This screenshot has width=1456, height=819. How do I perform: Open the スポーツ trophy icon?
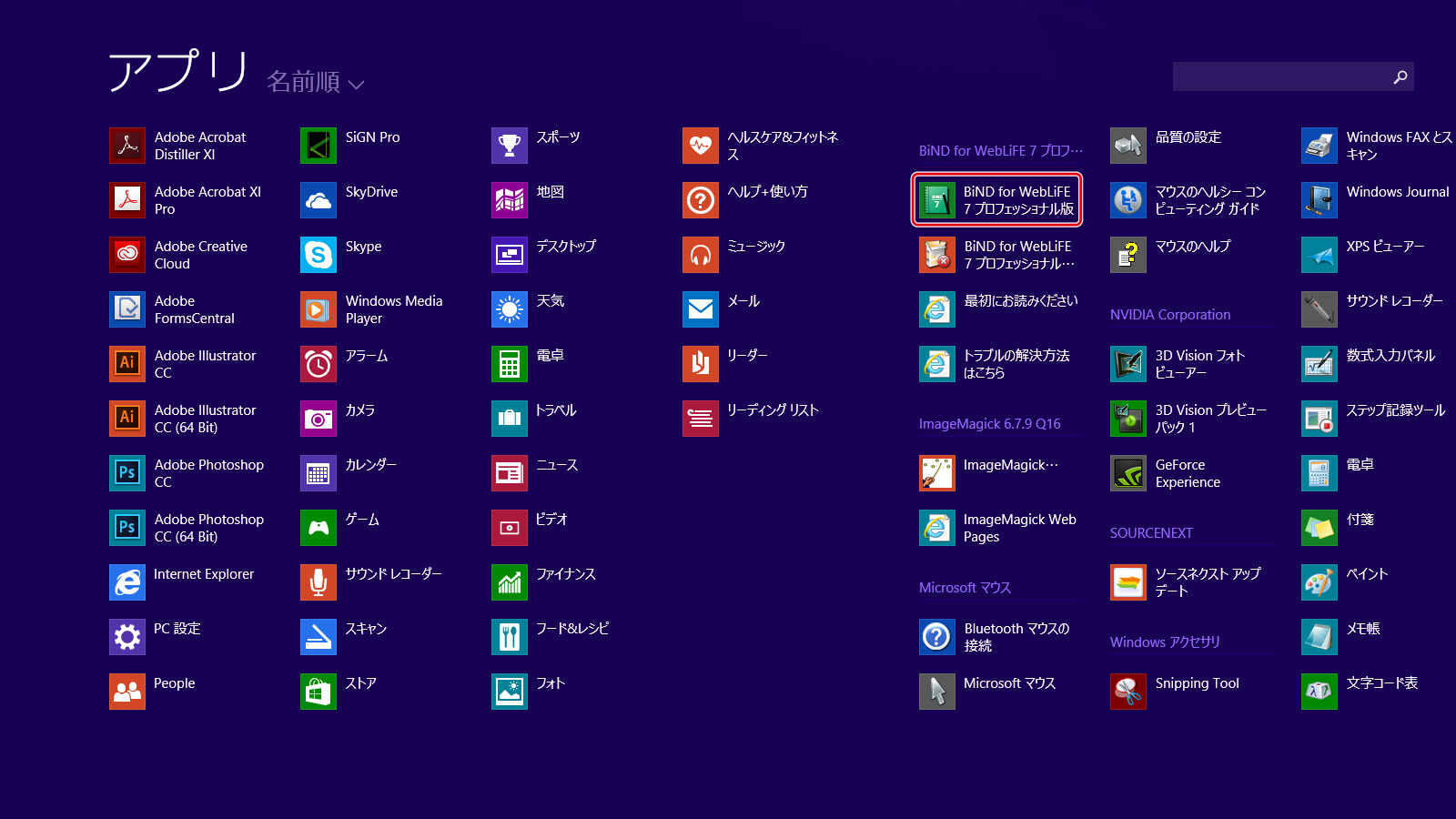(510, 146)
